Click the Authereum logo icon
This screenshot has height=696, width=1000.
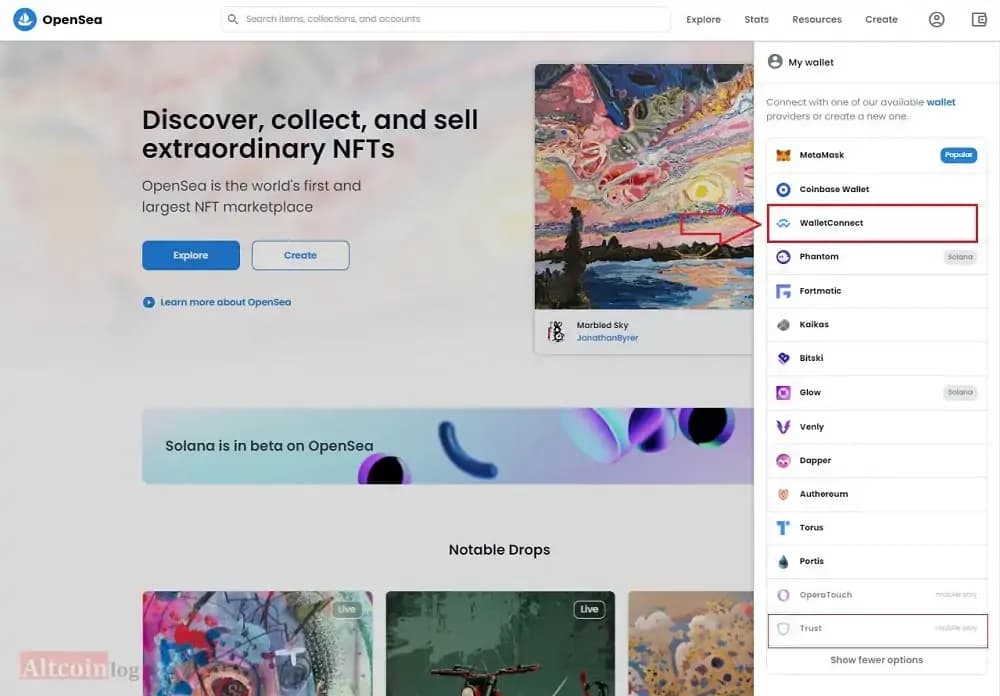pyautogui.click(x=783, y=494)
